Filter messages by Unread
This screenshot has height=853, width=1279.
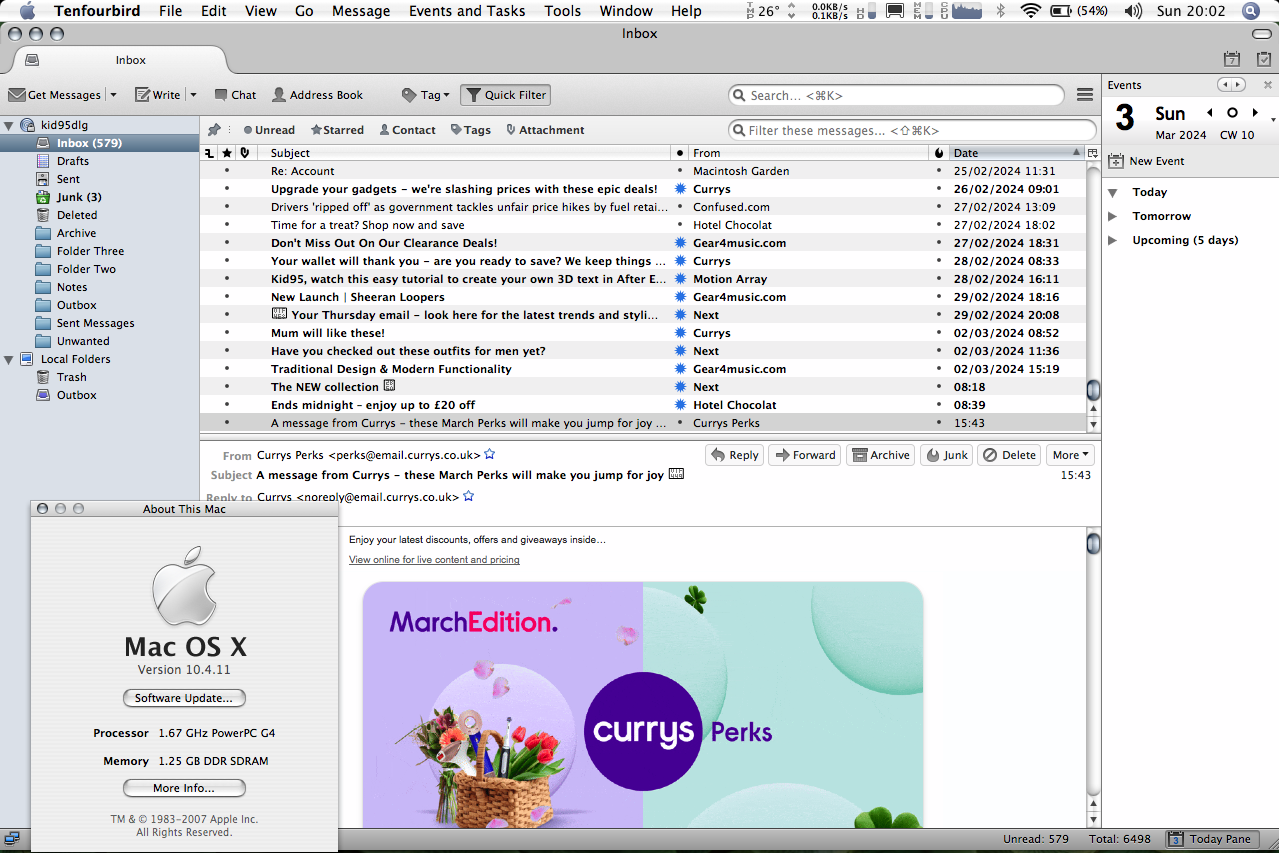click(269, 130)
